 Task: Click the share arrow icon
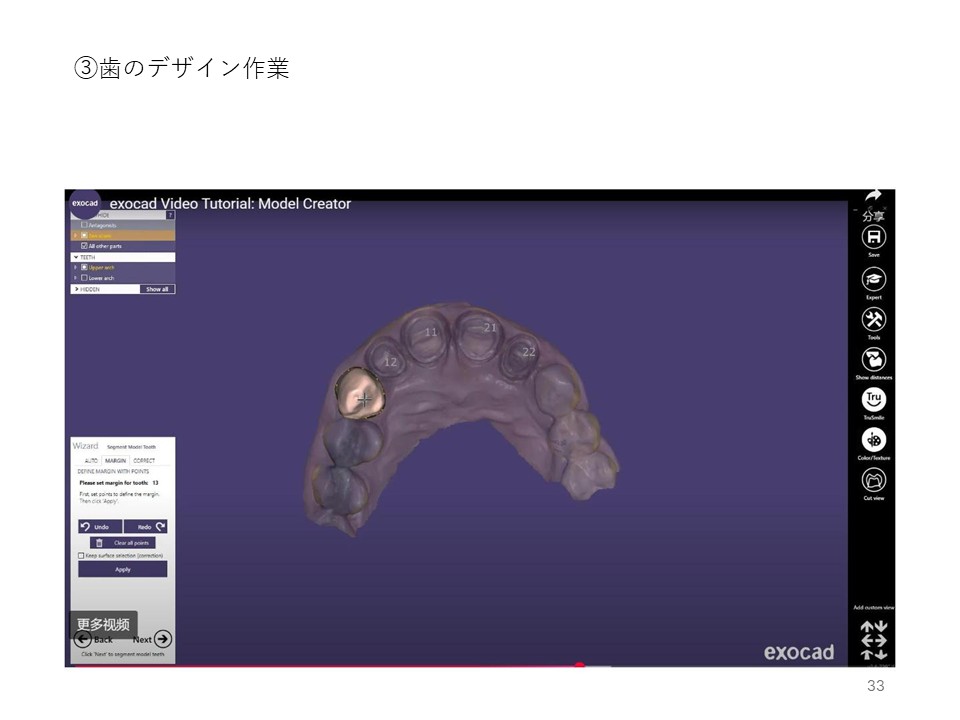(x=873, y=196)
